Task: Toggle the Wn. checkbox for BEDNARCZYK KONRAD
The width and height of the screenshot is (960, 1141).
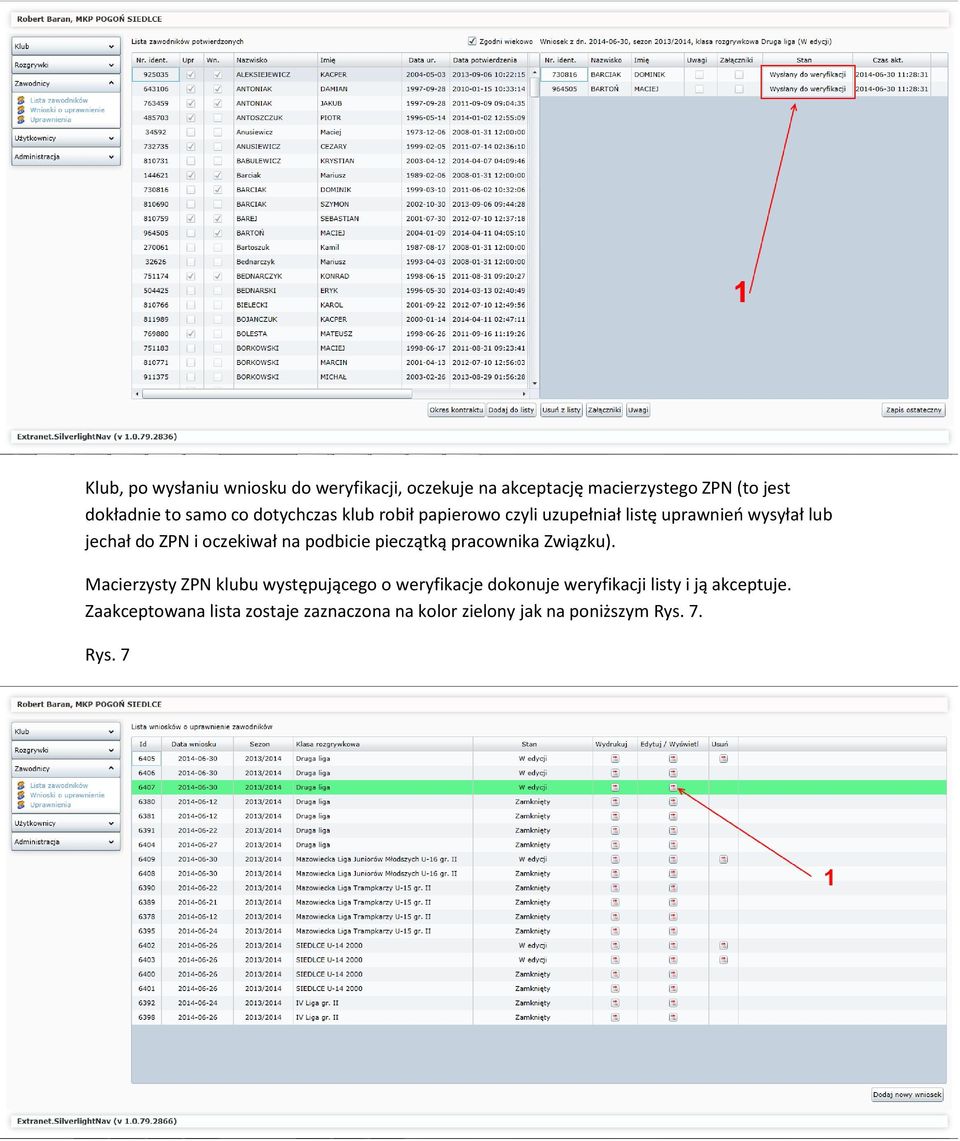Action: [217, 276]
